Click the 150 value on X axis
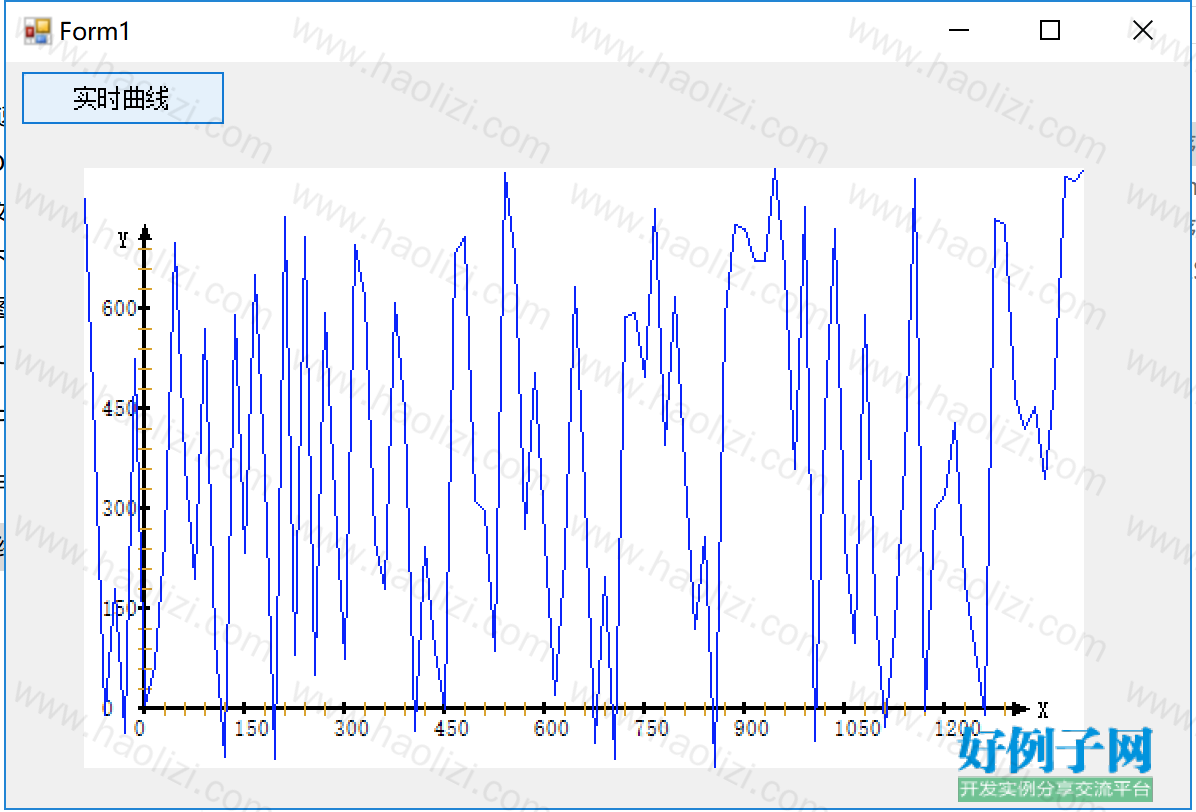This screenshot has height=812, width=1196. point(252,728)
